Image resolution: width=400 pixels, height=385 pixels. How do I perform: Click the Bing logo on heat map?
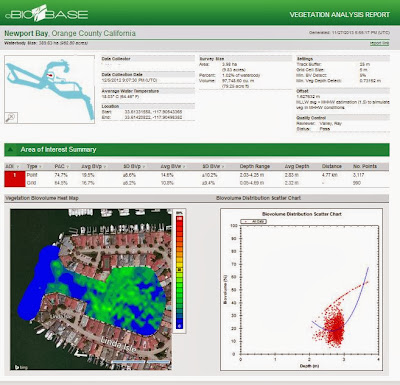click(x=21, y=367)
